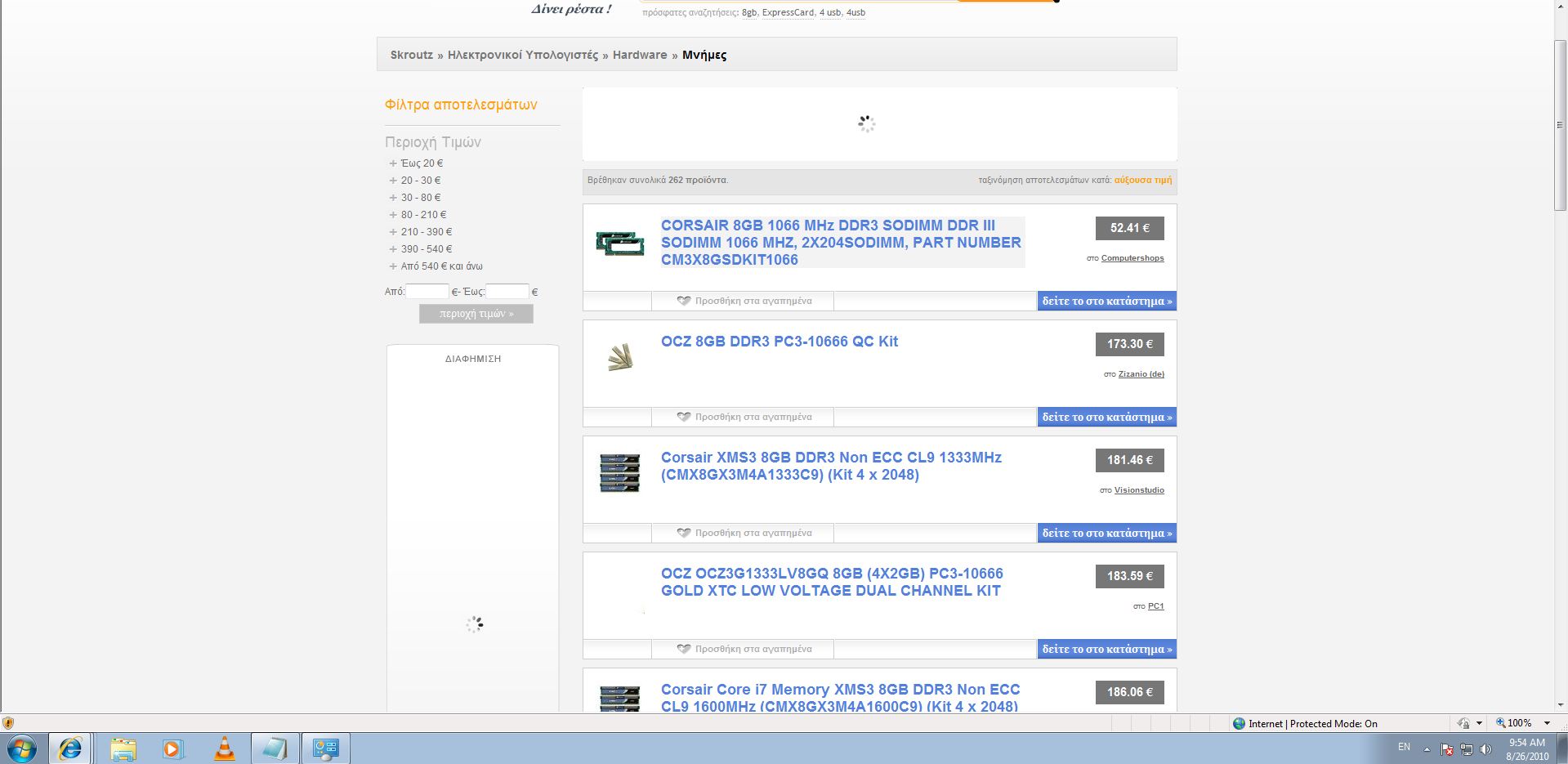
Task: Open the CORSAIR 8GB 1066 MHz DDR3 SODIMM title
Action: point(842,242)
